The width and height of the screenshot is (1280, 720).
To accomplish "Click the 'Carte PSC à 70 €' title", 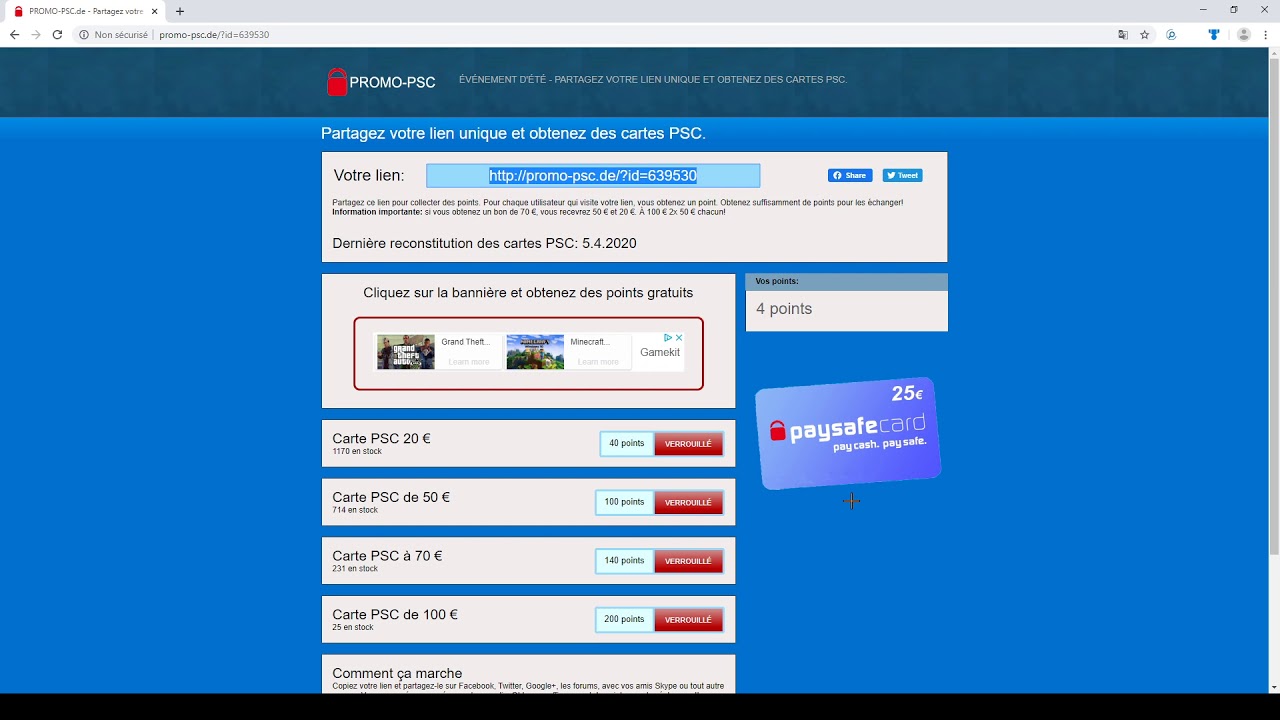I will pos(387,556).
